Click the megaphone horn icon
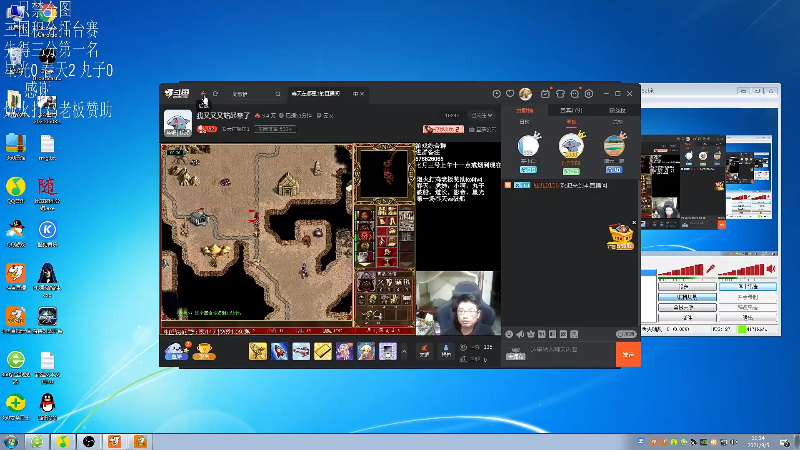The width and height of the screenshot is (800, 450). 520,334
